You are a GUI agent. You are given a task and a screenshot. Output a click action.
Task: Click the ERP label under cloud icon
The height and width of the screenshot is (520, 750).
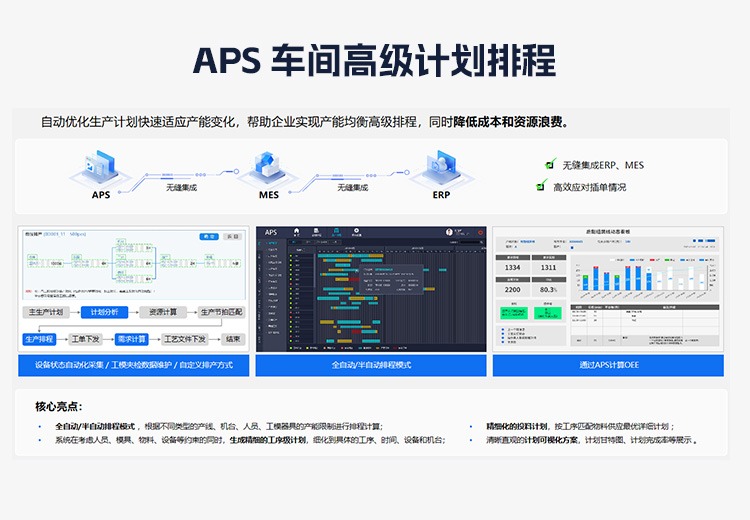[441, 195]
